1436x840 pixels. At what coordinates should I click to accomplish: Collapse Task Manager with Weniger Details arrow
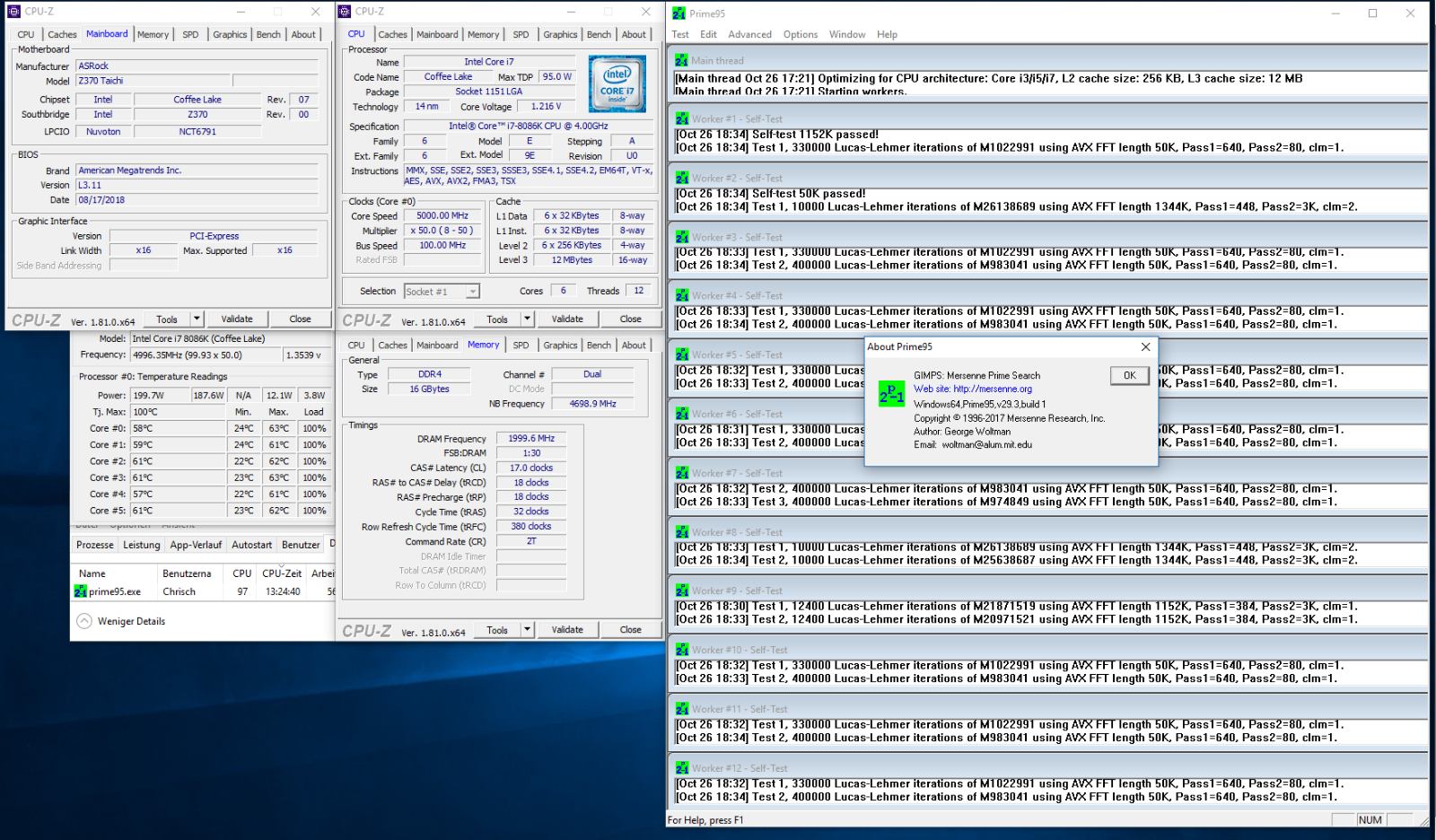[83, 621]
